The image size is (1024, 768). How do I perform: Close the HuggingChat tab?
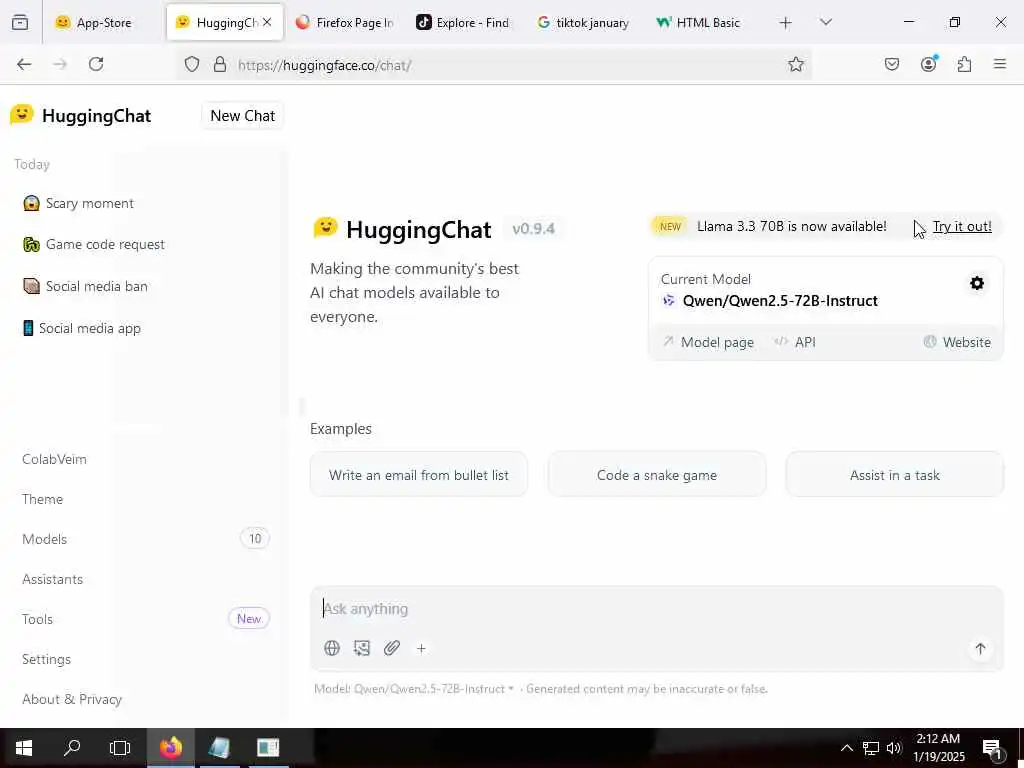[267, 22]
